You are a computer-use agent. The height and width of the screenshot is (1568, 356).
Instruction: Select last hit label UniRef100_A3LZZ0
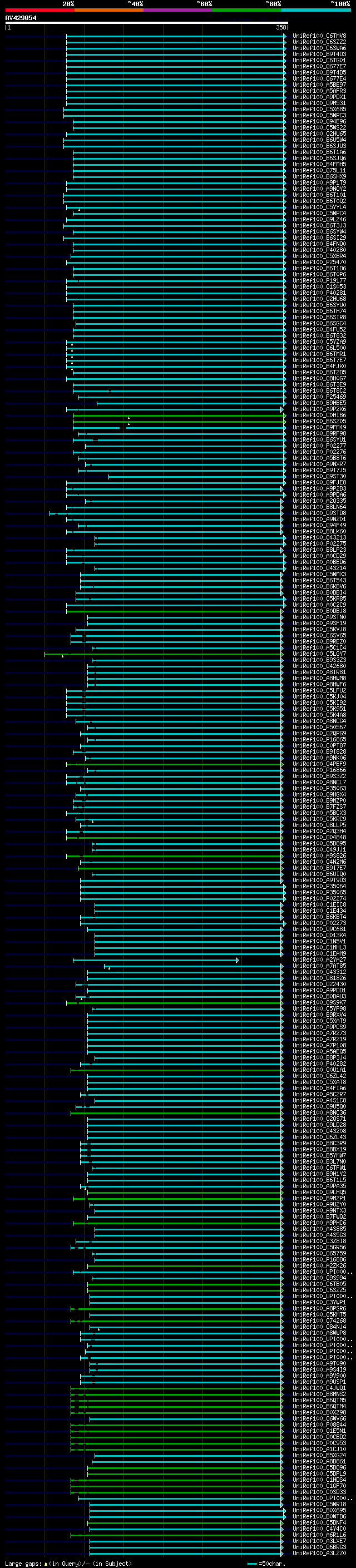tap(319, 1553)
